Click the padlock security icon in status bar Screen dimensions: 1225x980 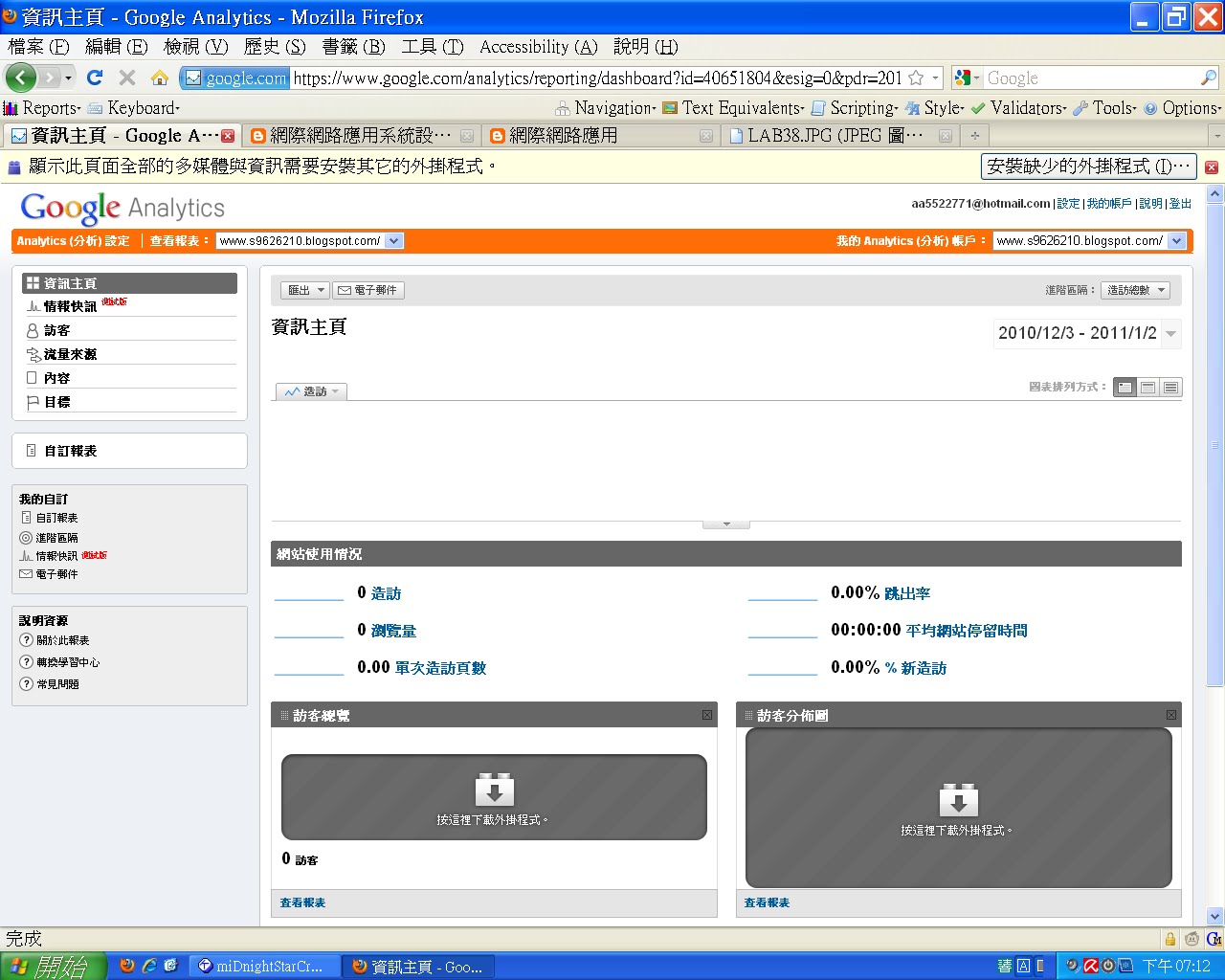(x=1169, y=939)
